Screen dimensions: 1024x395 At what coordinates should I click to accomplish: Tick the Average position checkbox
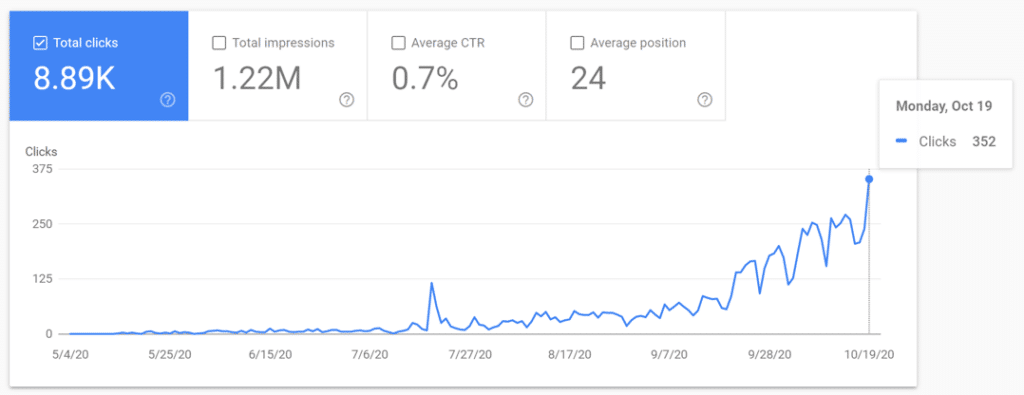(577, 43)
